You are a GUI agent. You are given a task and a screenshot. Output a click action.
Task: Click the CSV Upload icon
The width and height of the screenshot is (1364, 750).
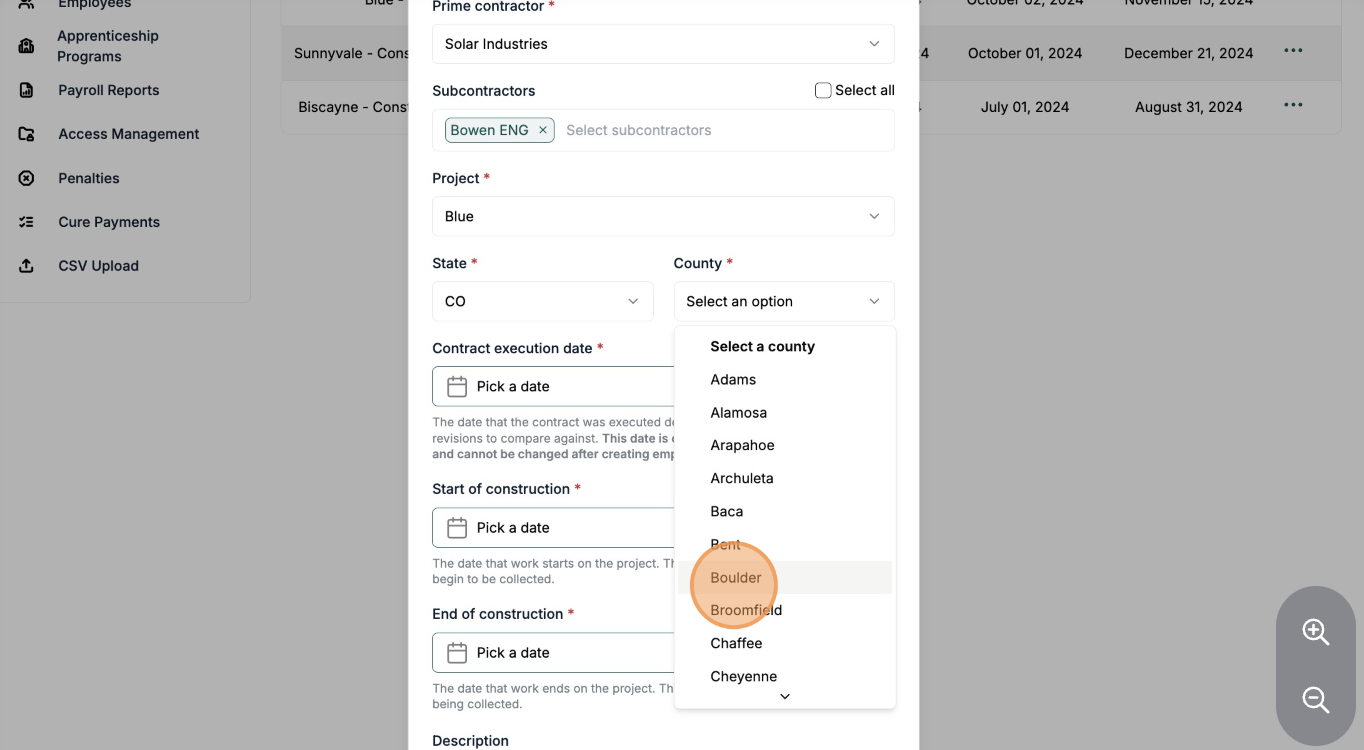tap(27, 266)
